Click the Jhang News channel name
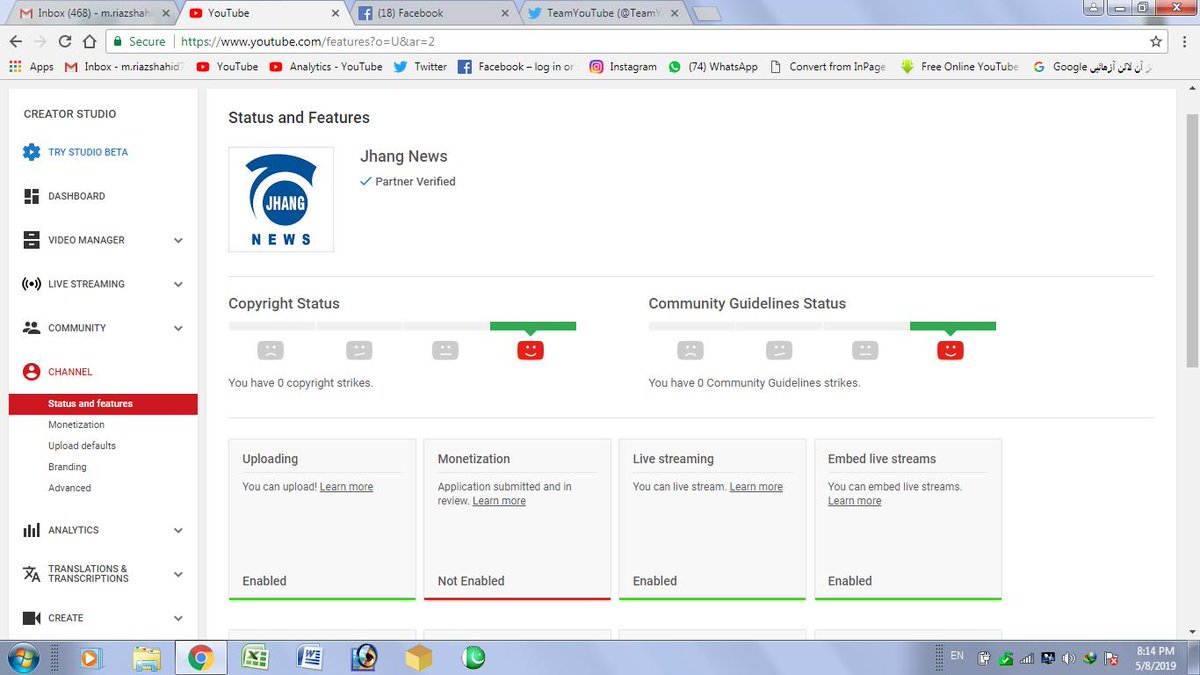The width and height of the screenshot is (1200, 675). pyautogui.click(x=404, y=157)
